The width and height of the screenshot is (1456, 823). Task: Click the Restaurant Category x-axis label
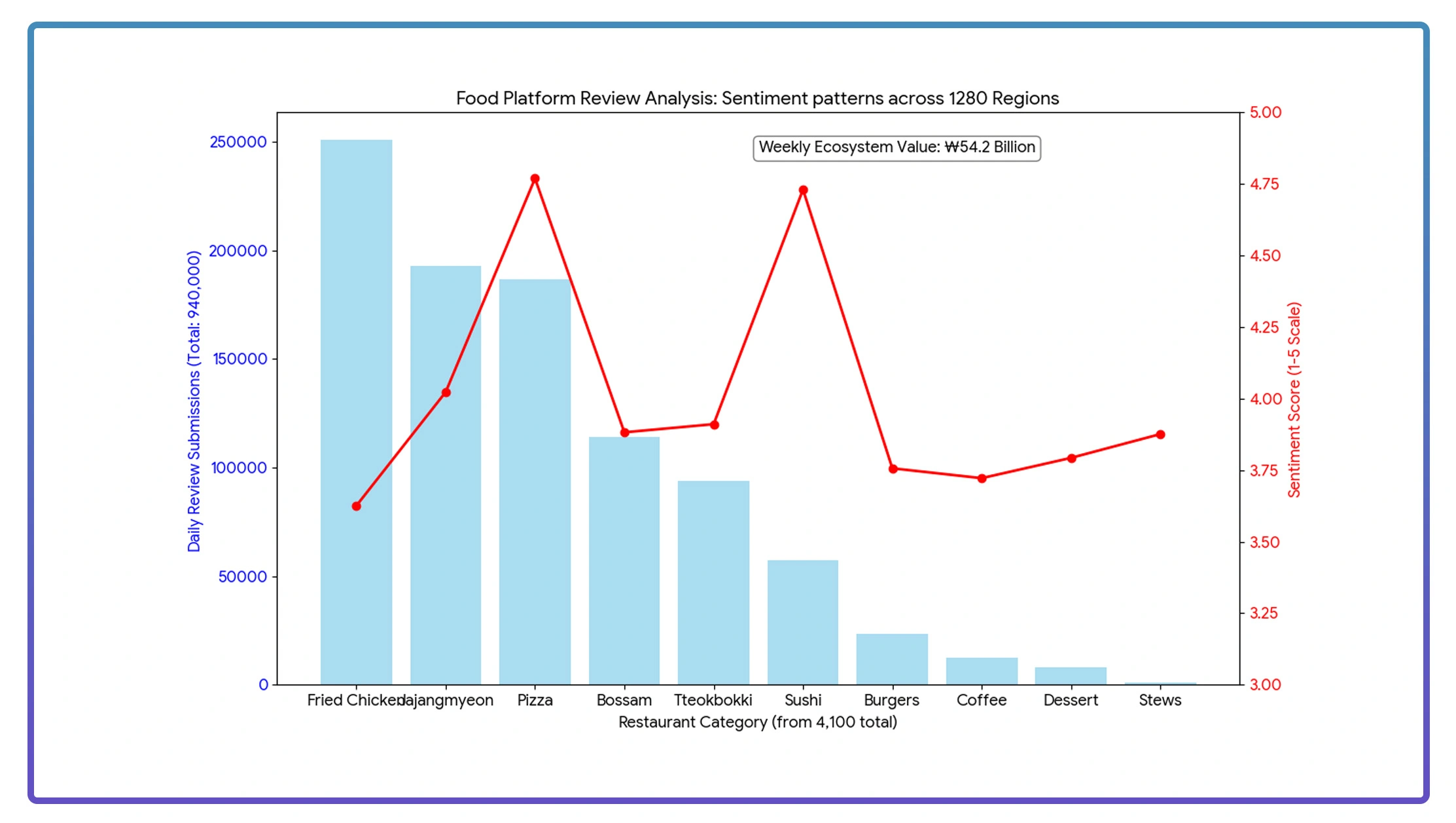point(757,722)
